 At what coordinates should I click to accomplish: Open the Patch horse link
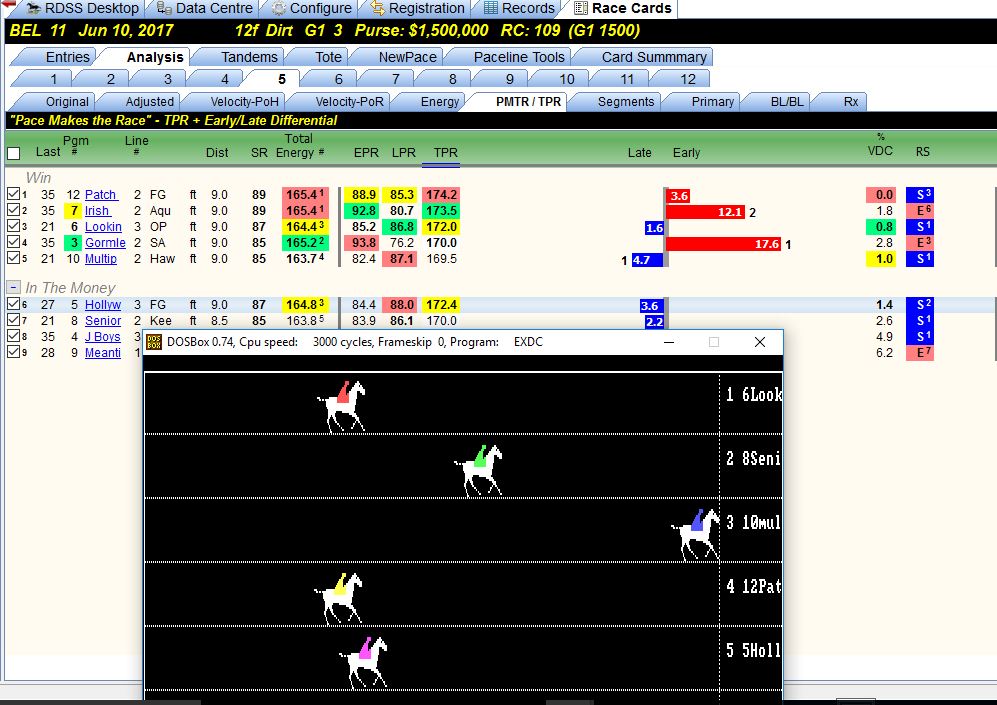pyautogui.click(x=101, y=195)
